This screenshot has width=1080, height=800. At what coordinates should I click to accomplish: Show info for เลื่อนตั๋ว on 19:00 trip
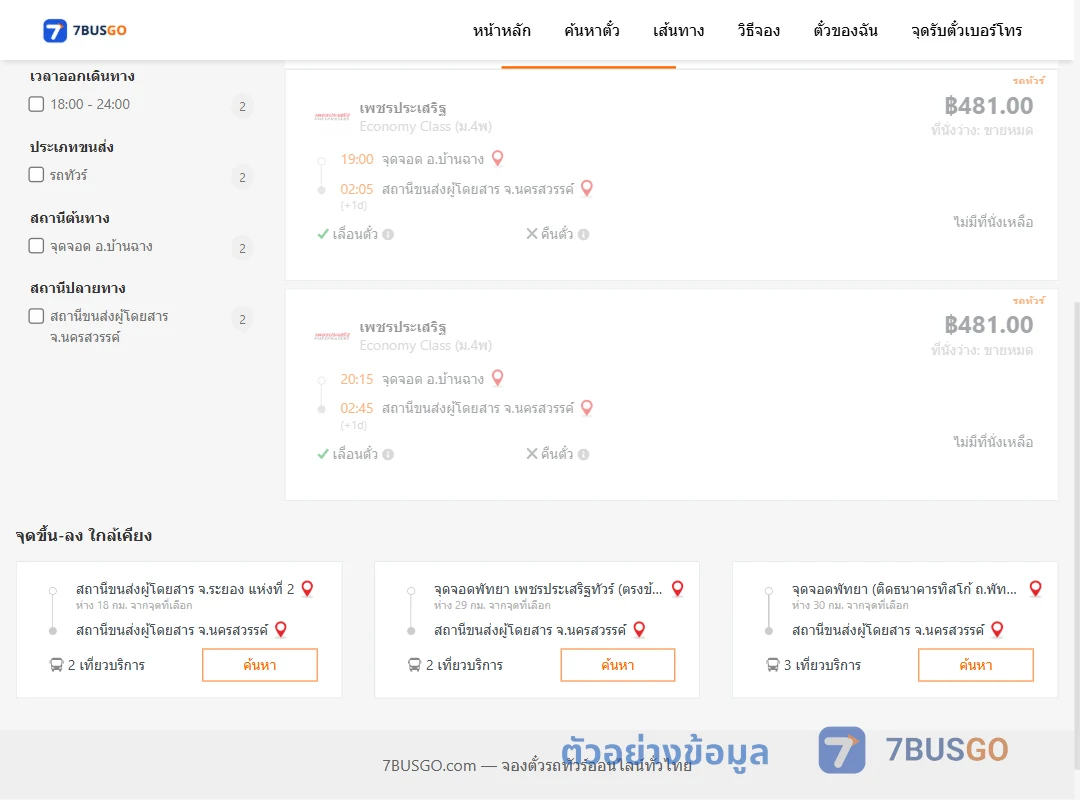click(388, 234)
